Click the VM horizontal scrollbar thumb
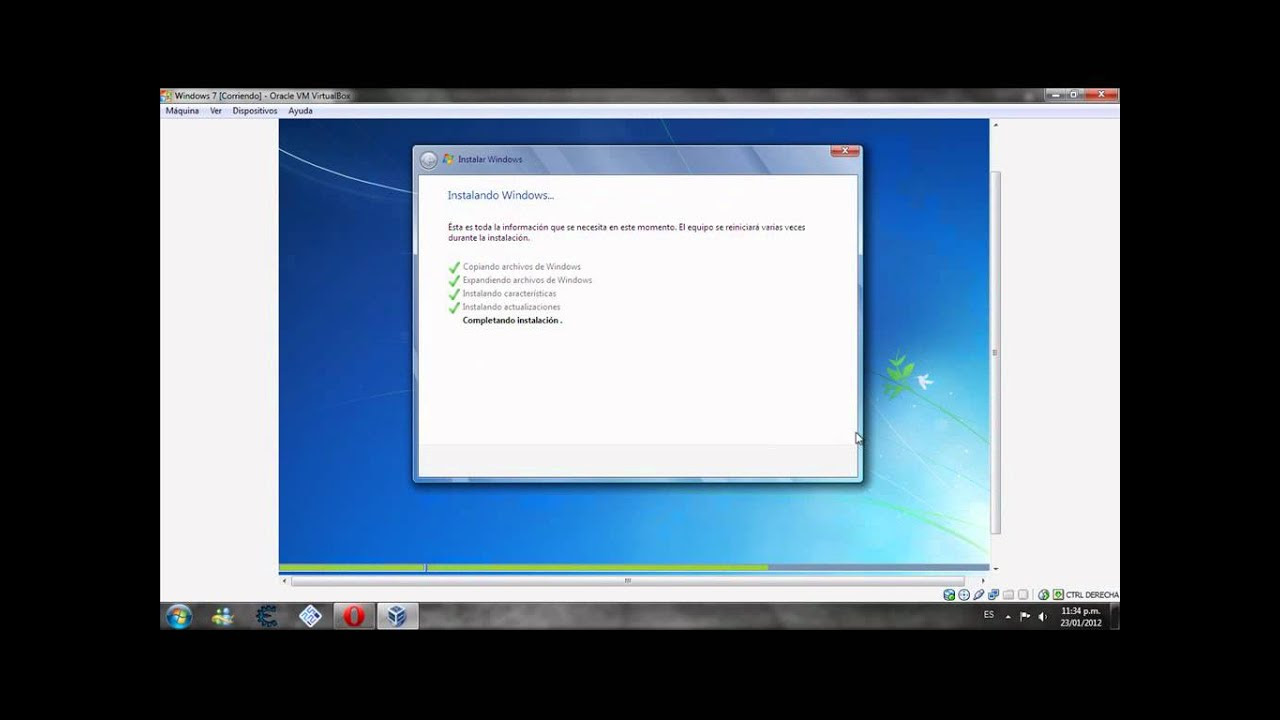 [628, 580]
